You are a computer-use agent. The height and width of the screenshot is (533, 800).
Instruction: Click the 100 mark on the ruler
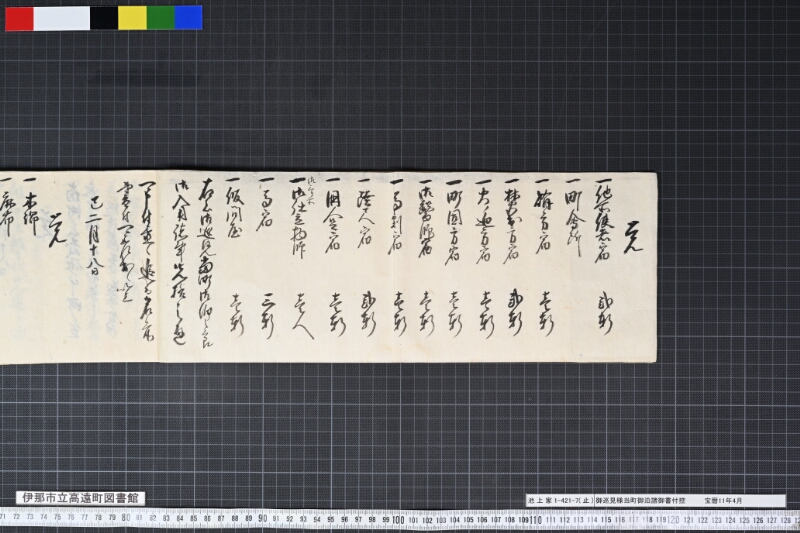click(398, 520)
